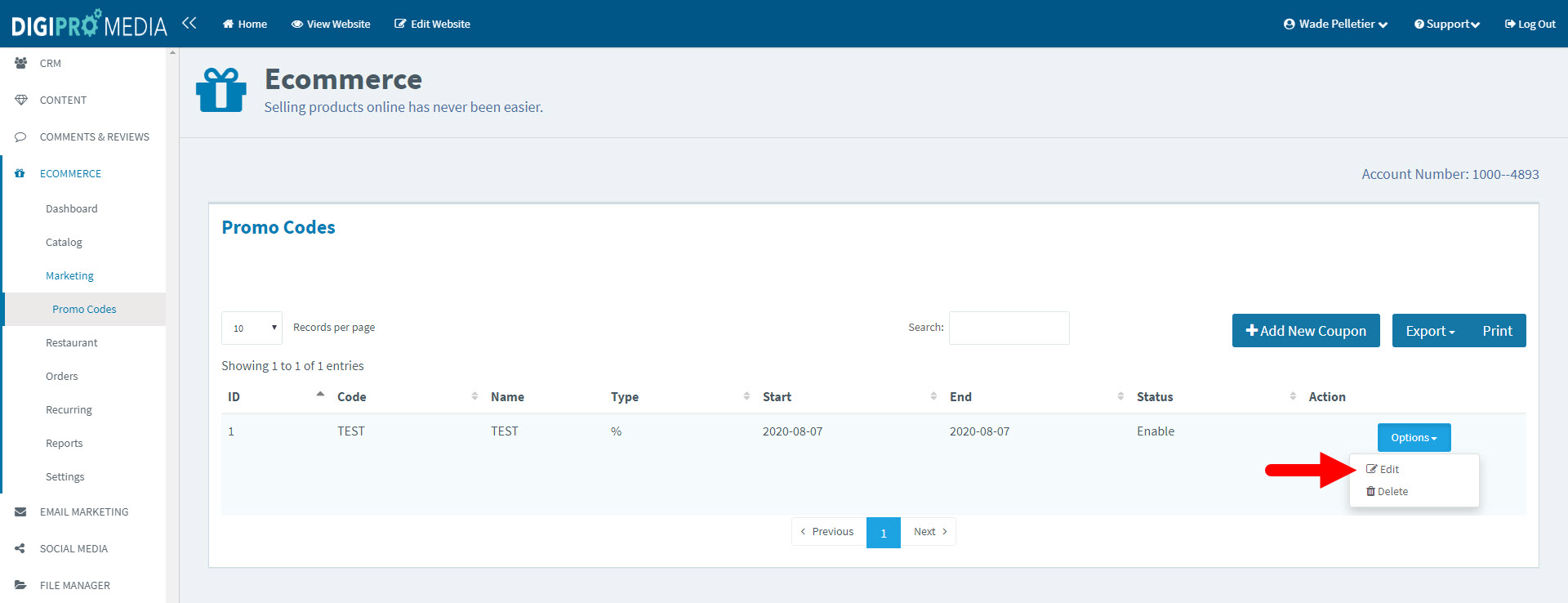Open Ecommerce Dashboard
Viewport: 1568px width, 603px height.
(x=72, y=208)
